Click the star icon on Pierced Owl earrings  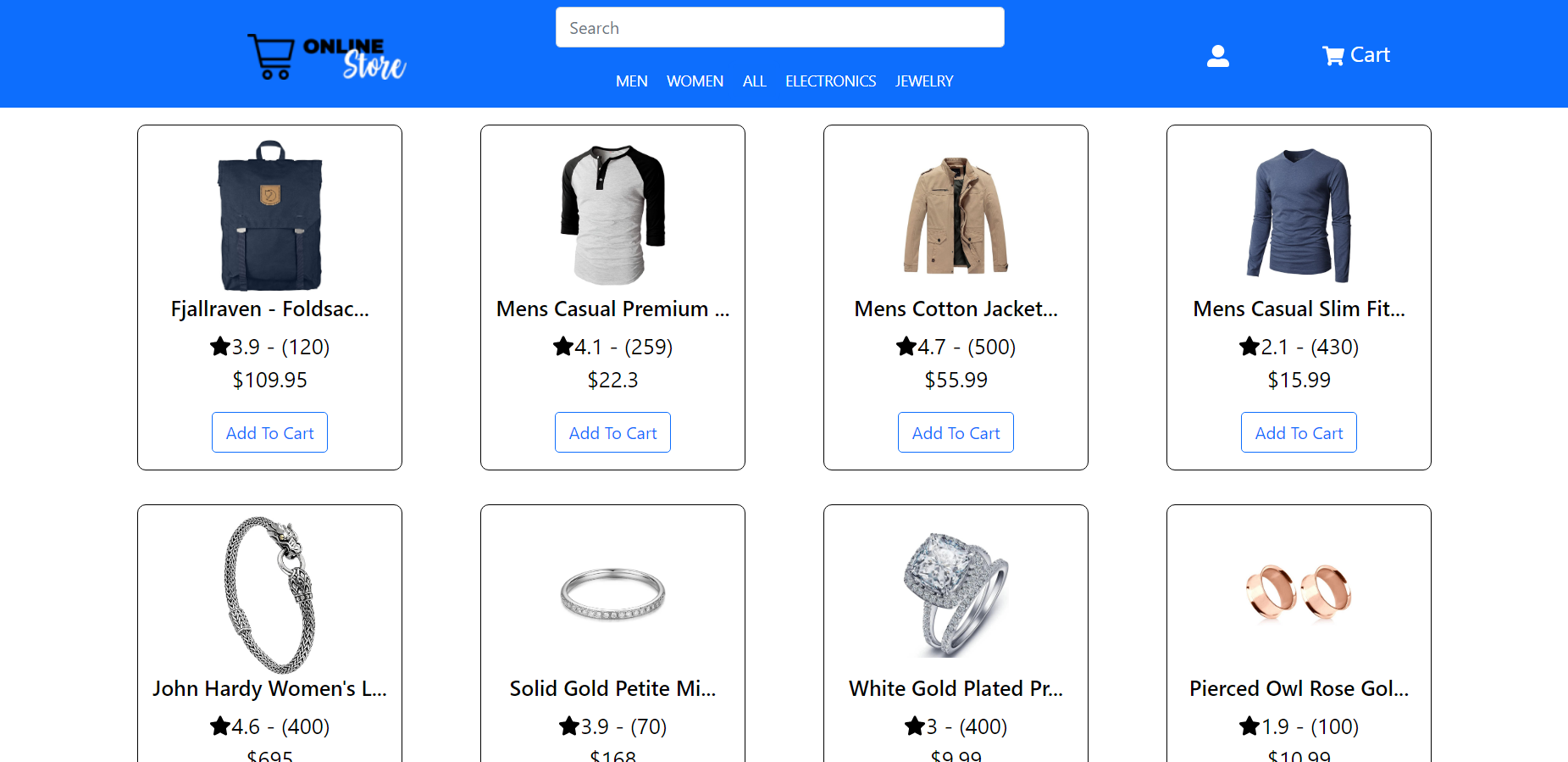coord(1249,726)
